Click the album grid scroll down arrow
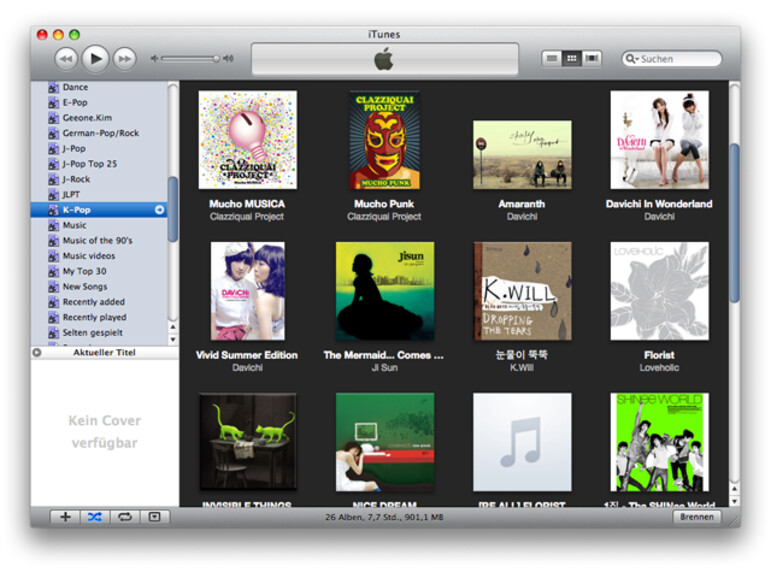 [734, 501]
